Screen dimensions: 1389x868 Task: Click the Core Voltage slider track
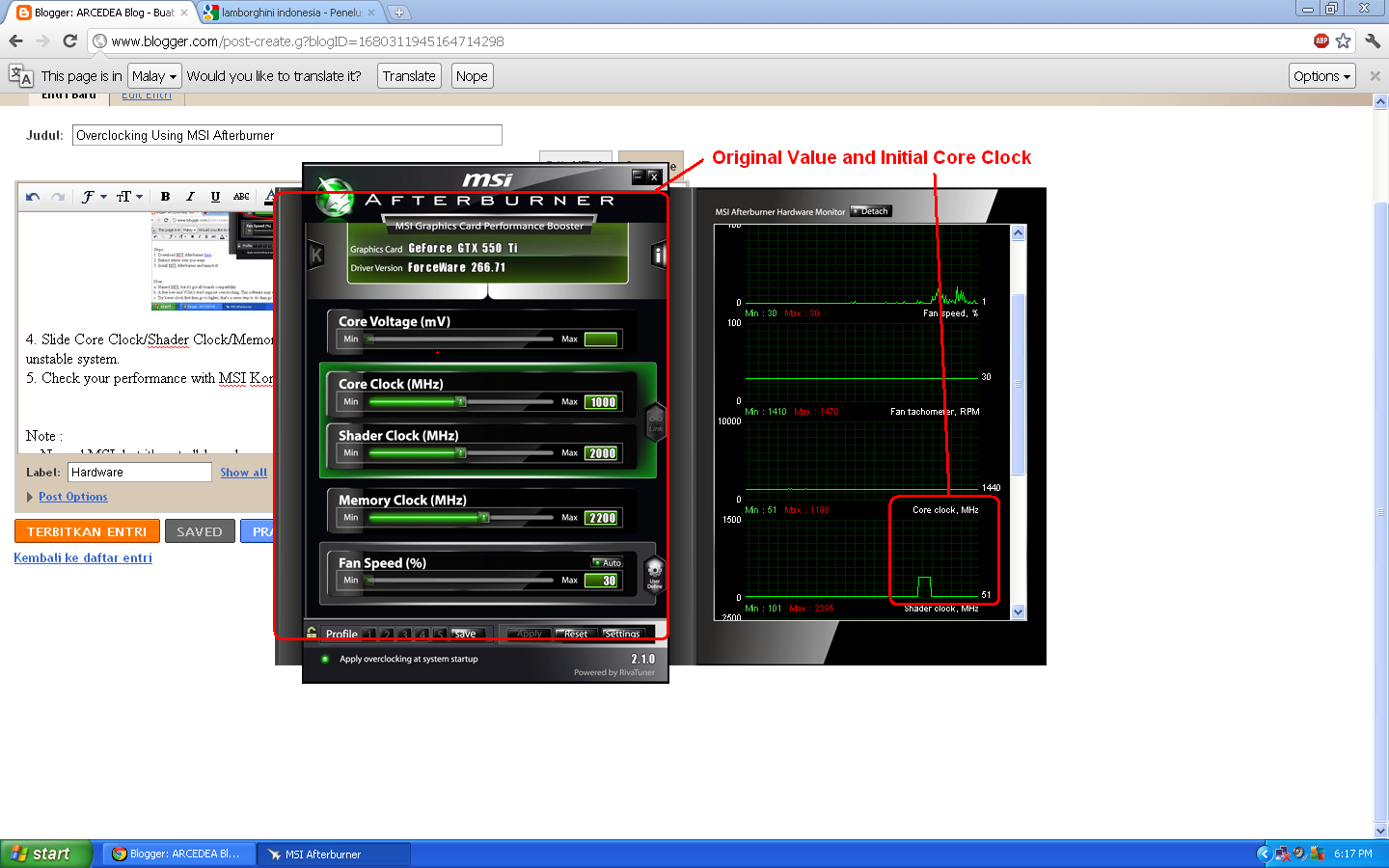[x=460, y=339]
